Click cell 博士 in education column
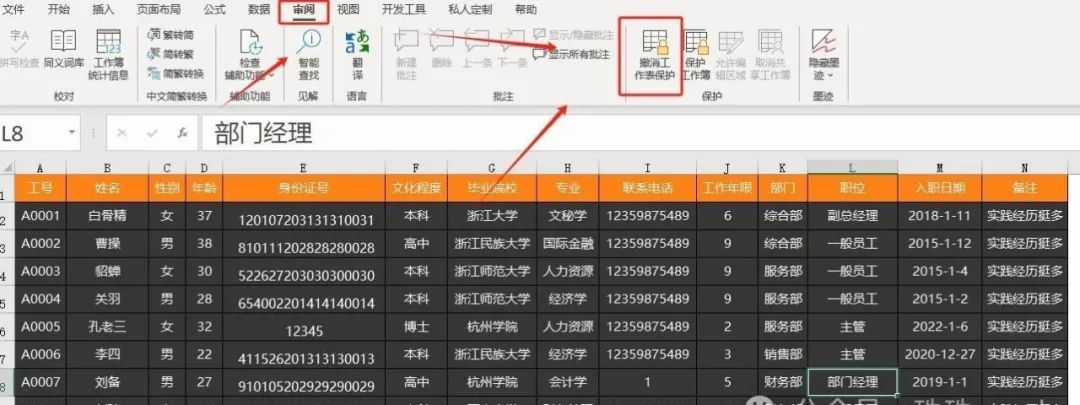This screenshot has height=405, width=1080. point(416,326)
